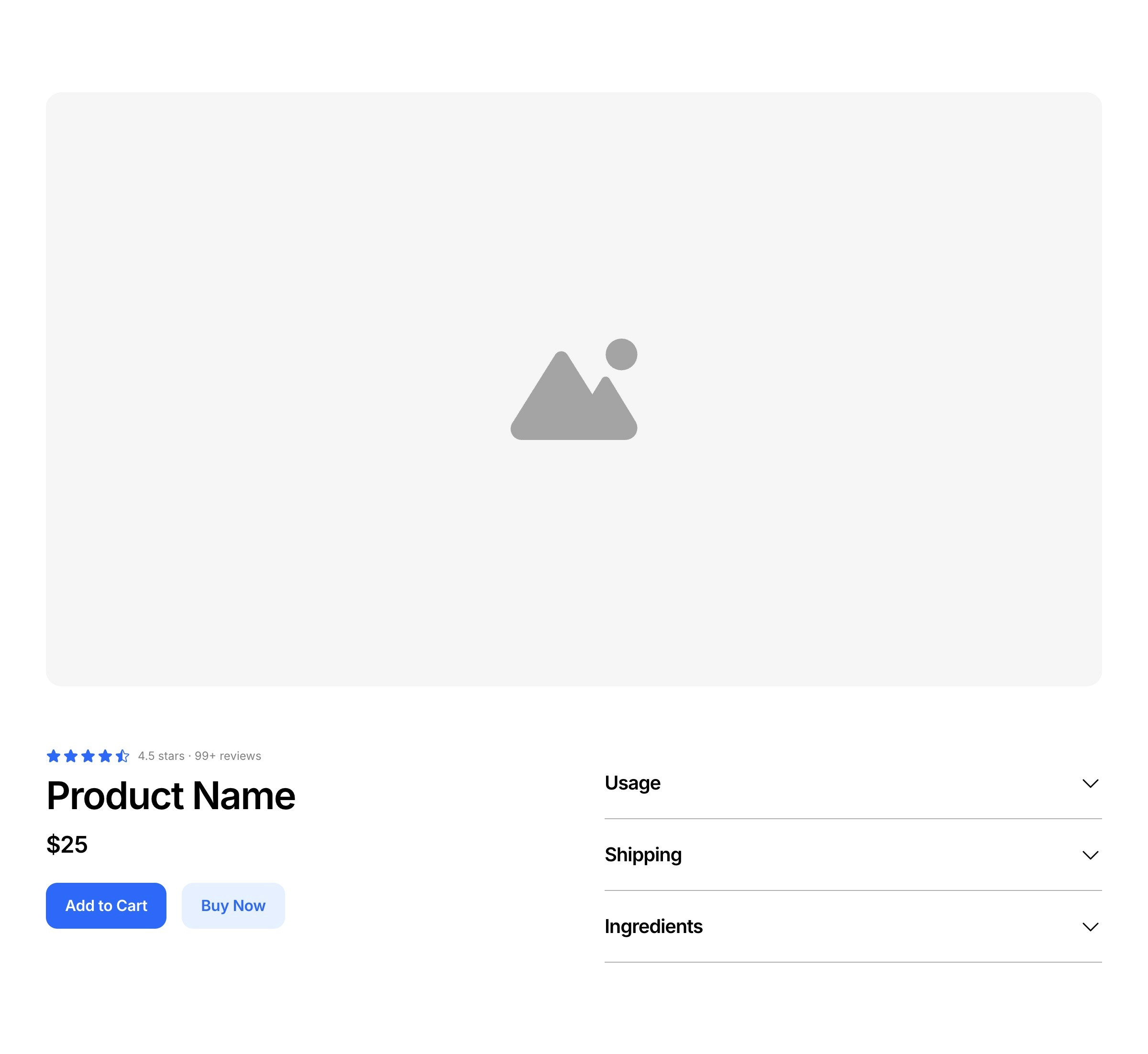Click the Usage accordion title

point(632,783)
